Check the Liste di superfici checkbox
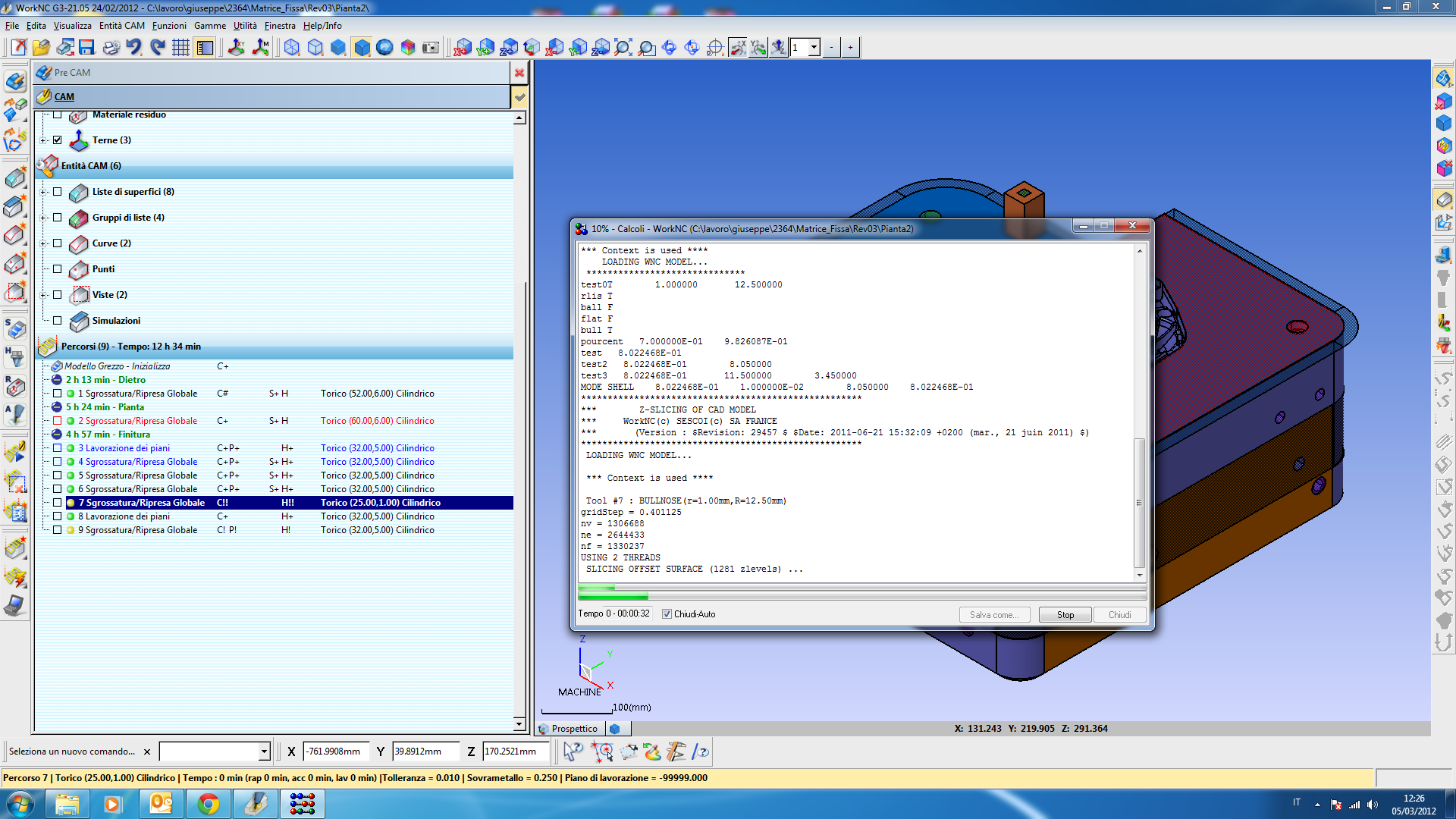Image resolution: width=1456 pixels, height=819 pixels. (58, 192)
